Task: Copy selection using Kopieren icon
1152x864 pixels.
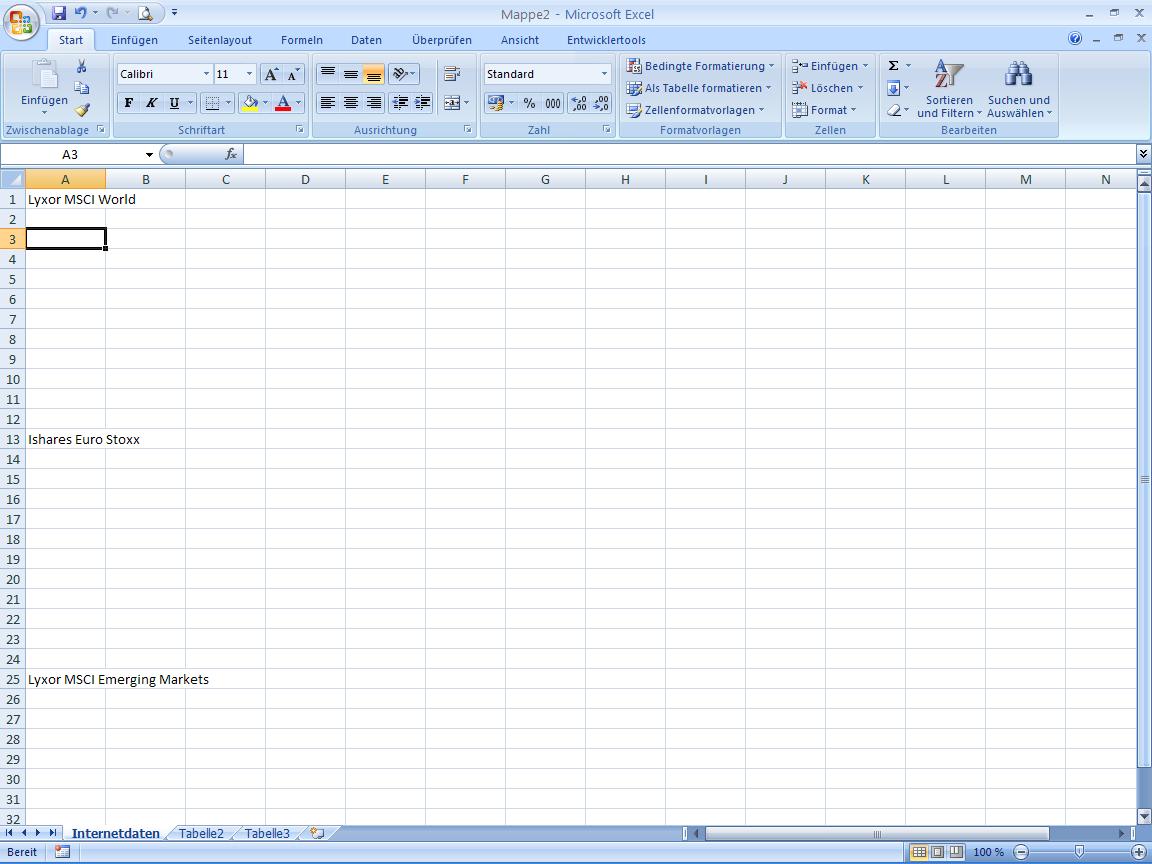Action: point(82,88)
